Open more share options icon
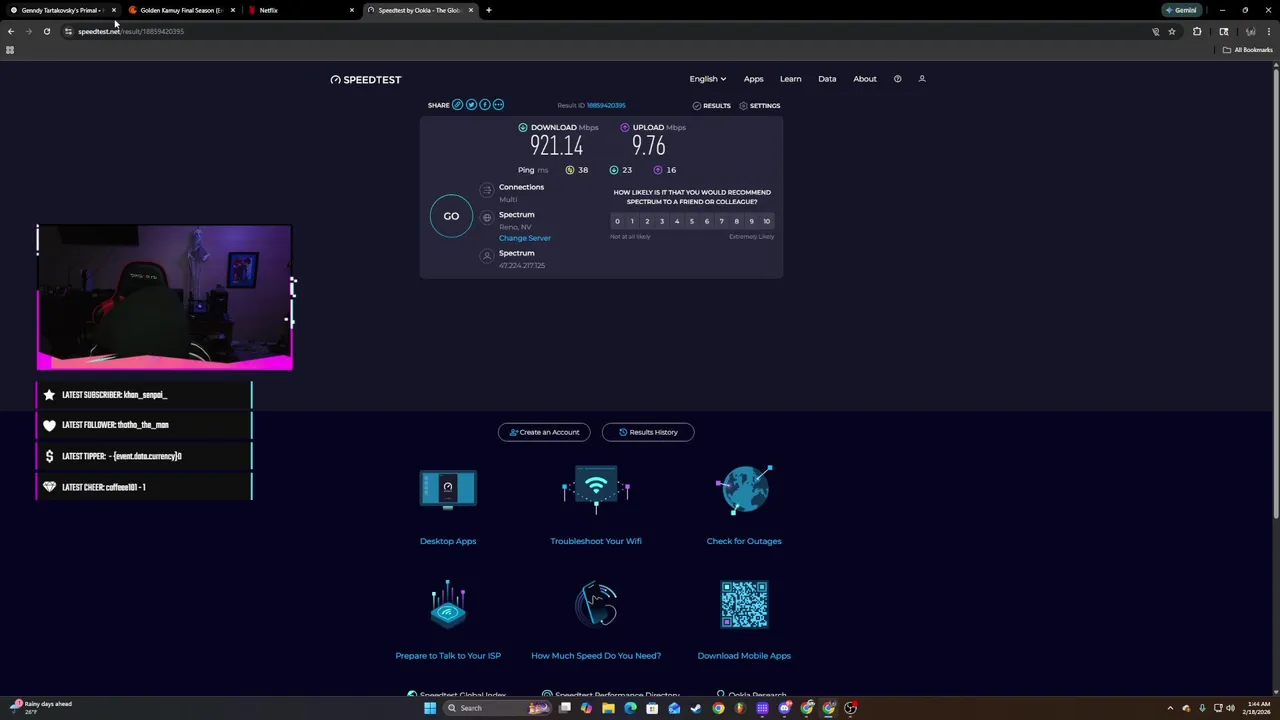Screen dimensions: 1280x720 pos(498,105)
